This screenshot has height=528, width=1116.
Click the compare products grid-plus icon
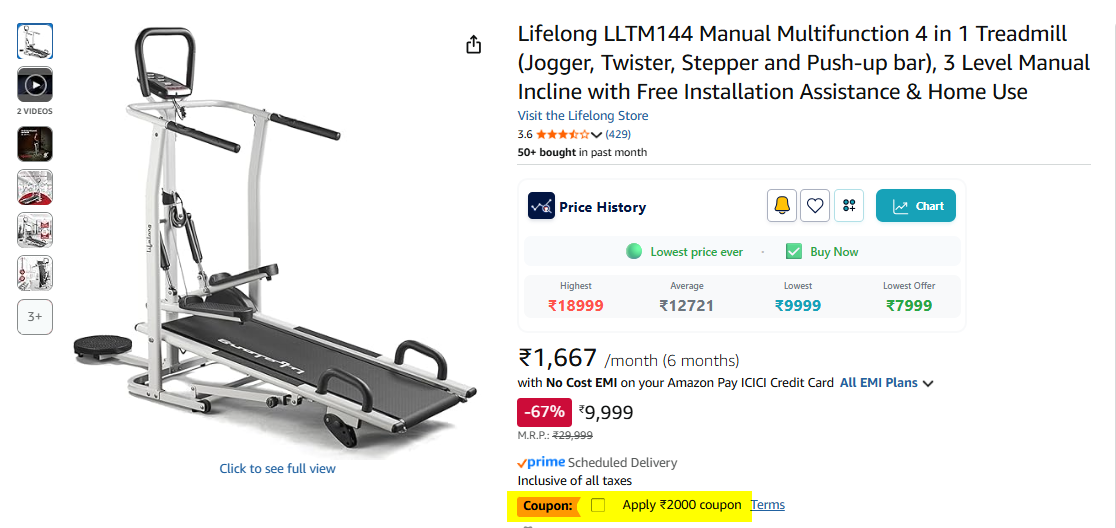(x=849, y=206)
